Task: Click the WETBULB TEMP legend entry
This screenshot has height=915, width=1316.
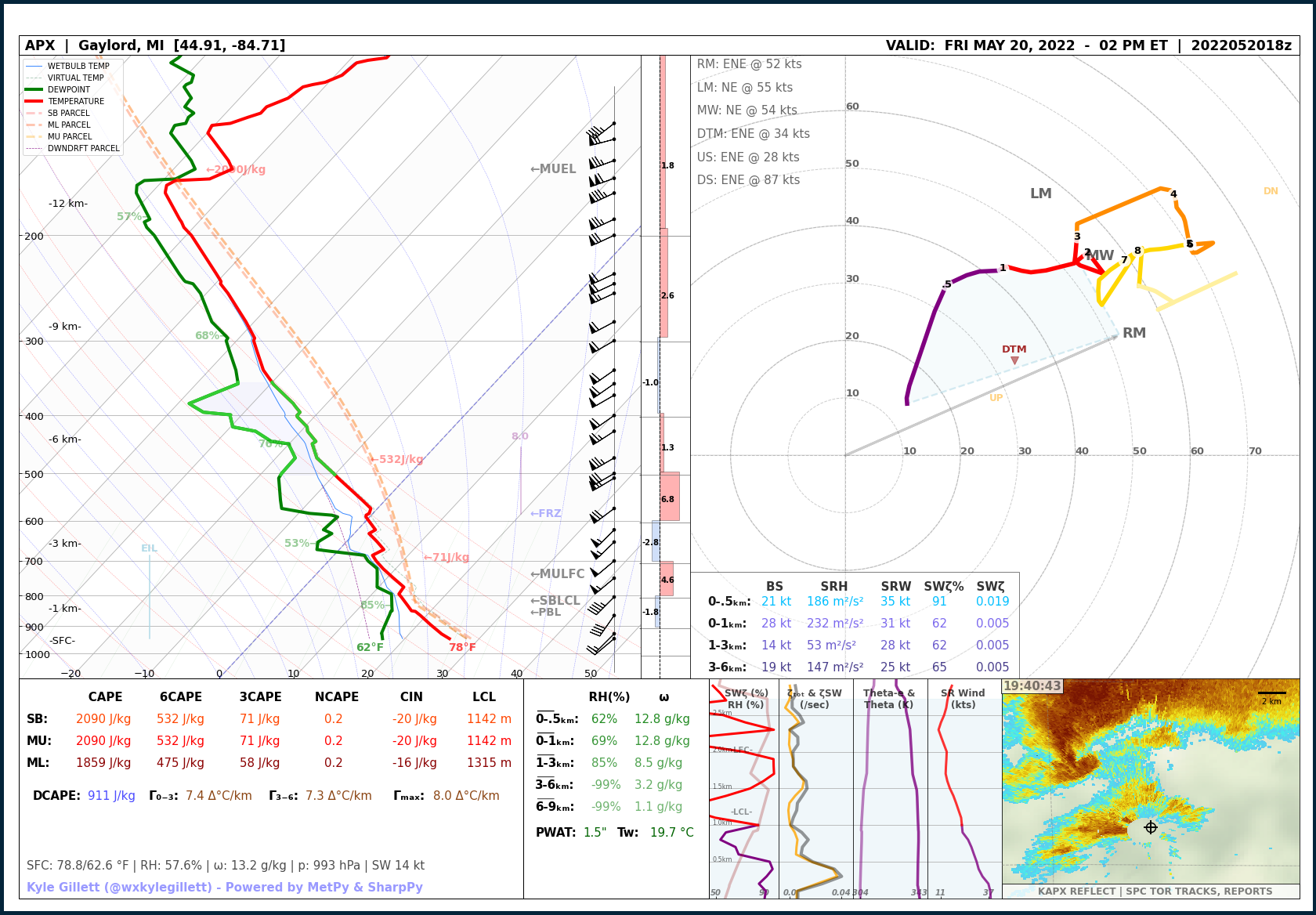Action: (x=78, y=66)
